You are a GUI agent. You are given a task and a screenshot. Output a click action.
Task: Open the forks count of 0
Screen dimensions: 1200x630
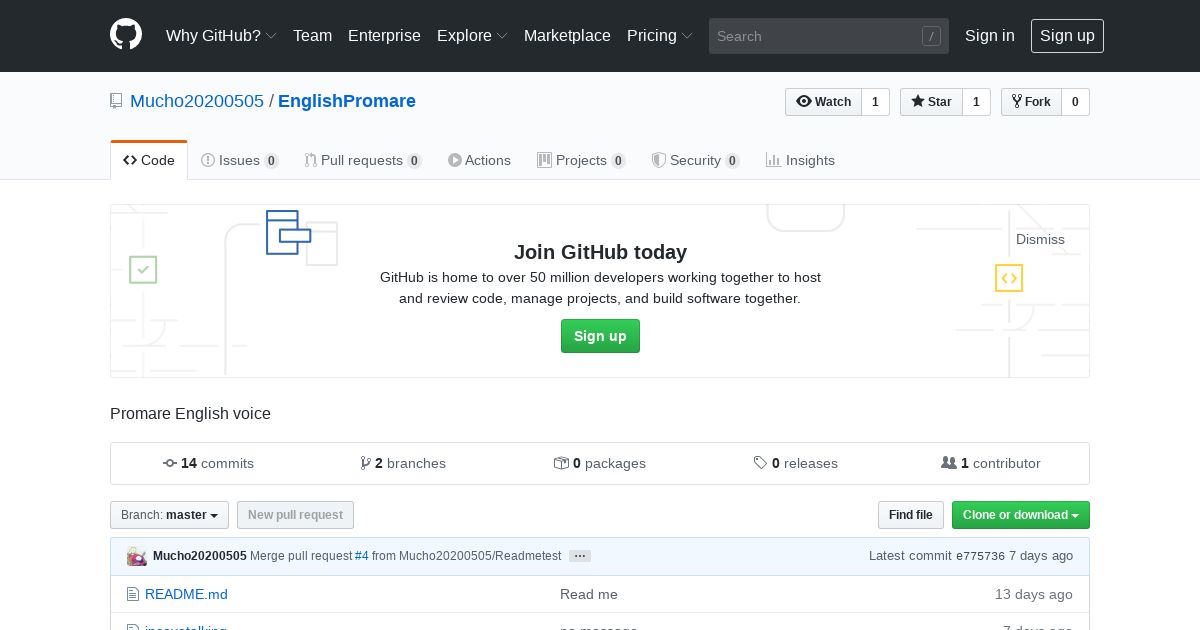click(1075, 102)
